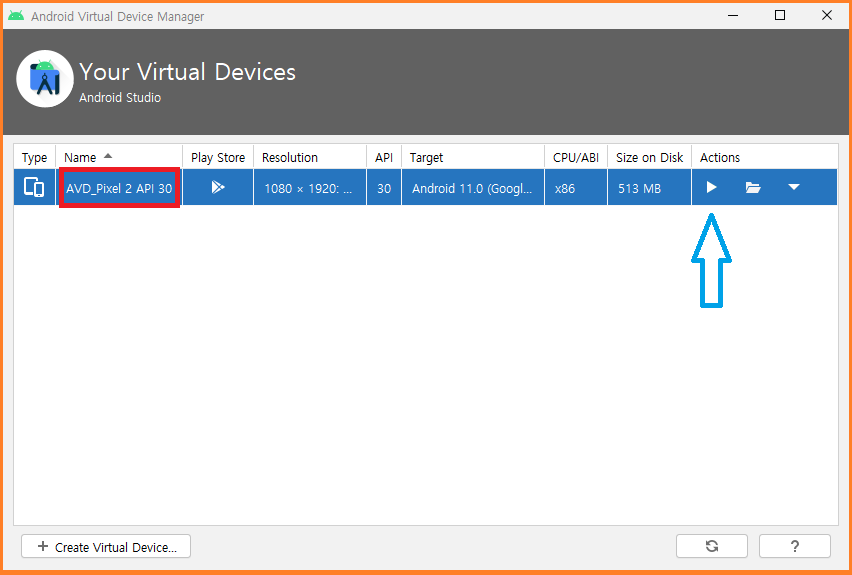Open help with the question mark button
Image resolution: width=852 pixels, height=575 pixels.
pyautogui.click(x=794, y=546)
